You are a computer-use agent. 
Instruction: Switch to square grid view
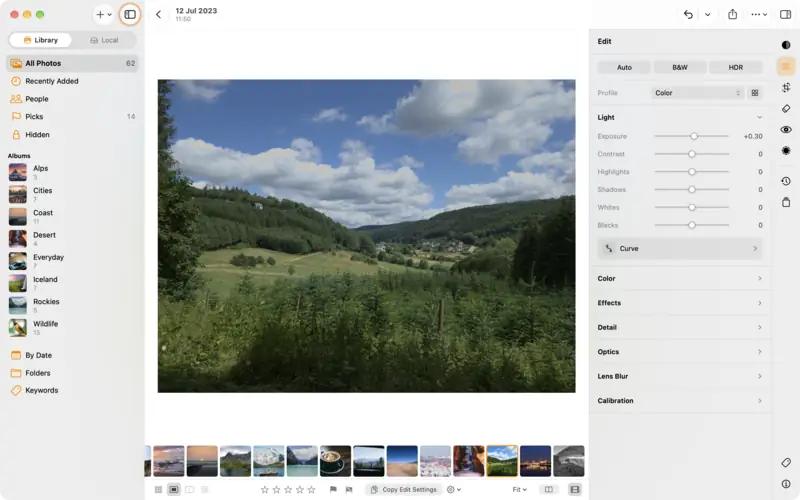coord(205,489)
